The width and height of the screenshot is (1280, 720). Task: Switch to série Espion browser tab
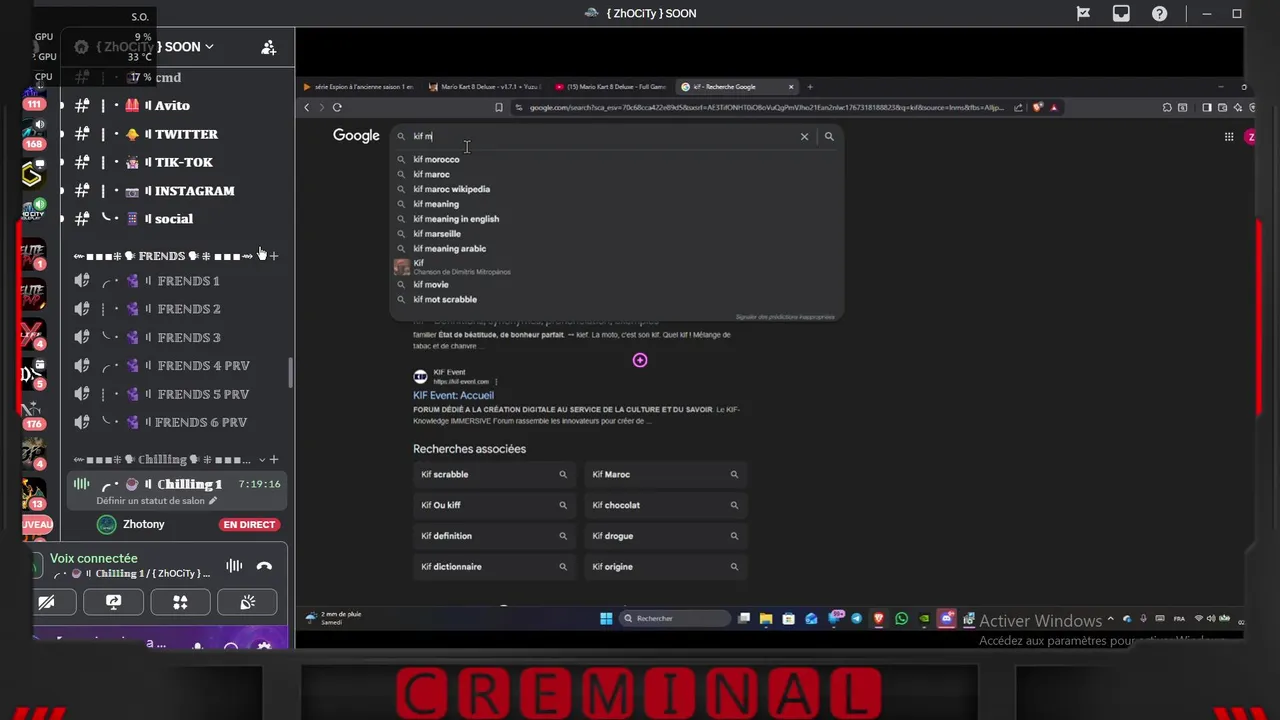[x=358, y=87]
